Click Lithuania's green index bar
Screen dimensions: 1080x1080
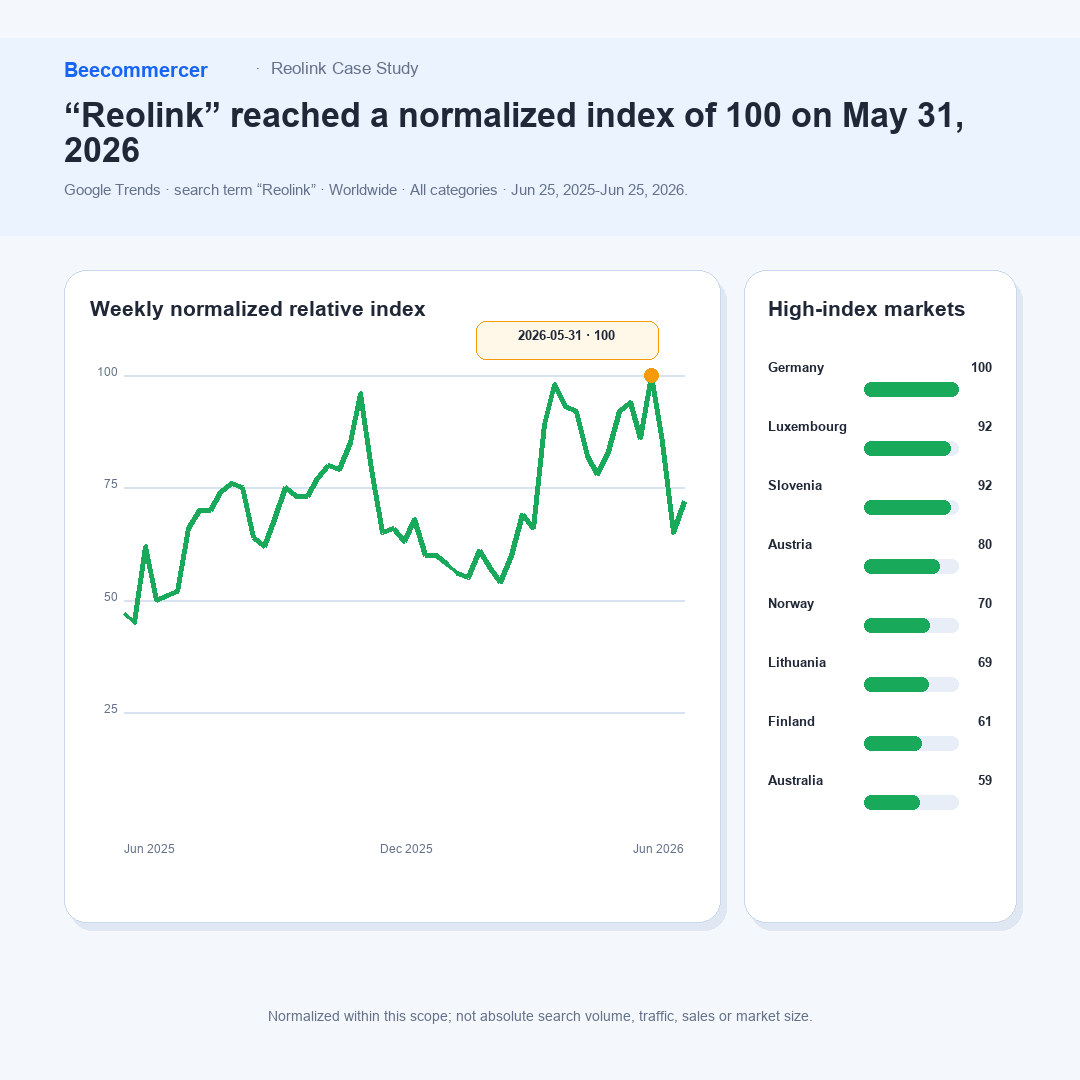pyautogui.click(x=896, y=685)
